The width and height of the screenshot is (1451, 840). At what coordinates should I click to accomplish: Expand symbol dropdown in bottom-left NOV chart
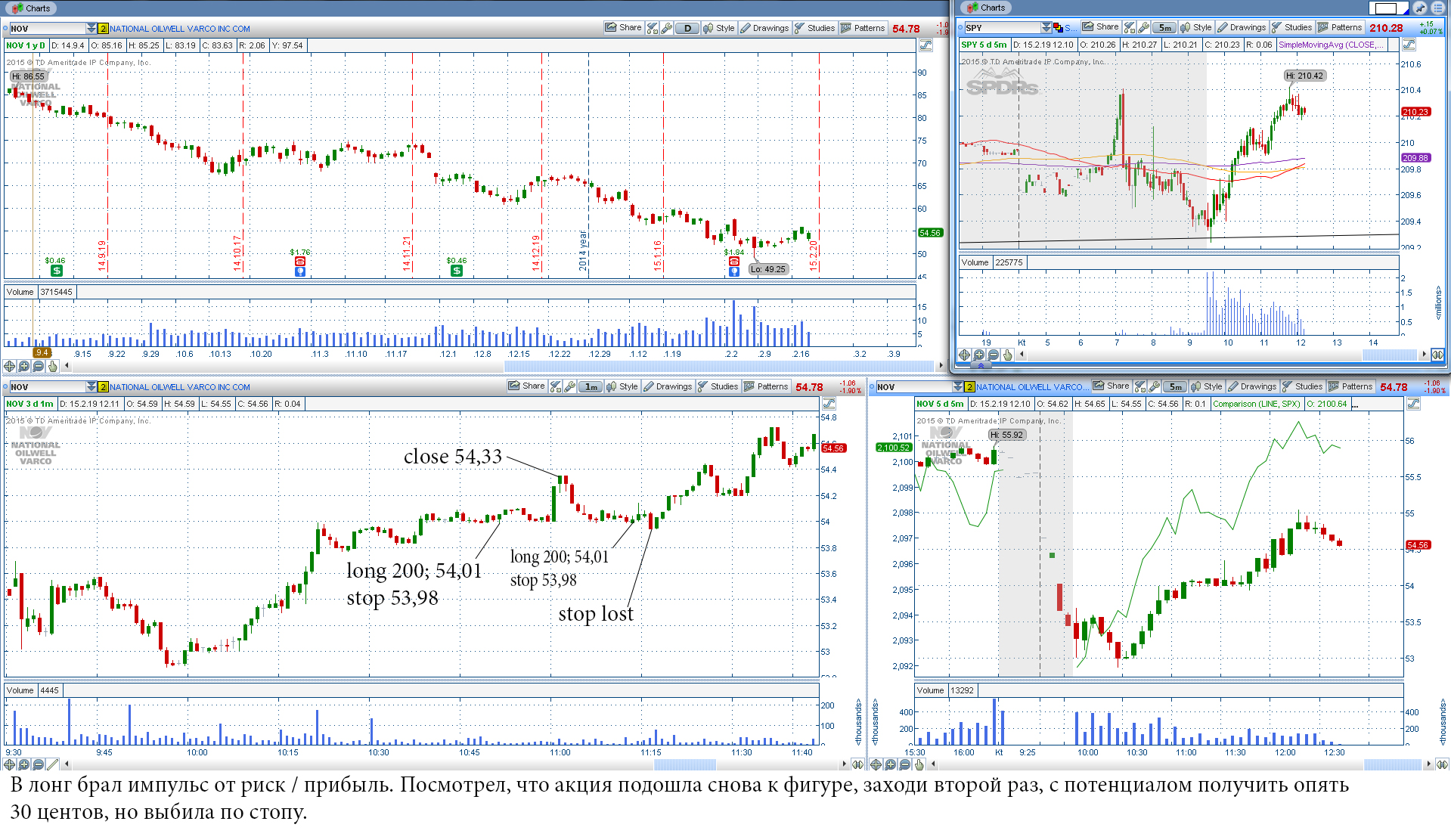coord(91,387)
